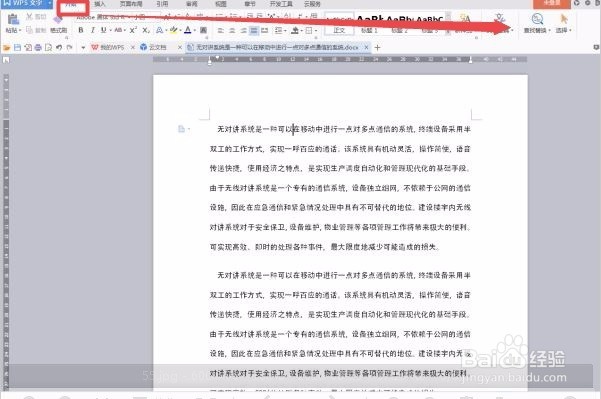Enable distributed alignment
601x399 pixels.
264,30
